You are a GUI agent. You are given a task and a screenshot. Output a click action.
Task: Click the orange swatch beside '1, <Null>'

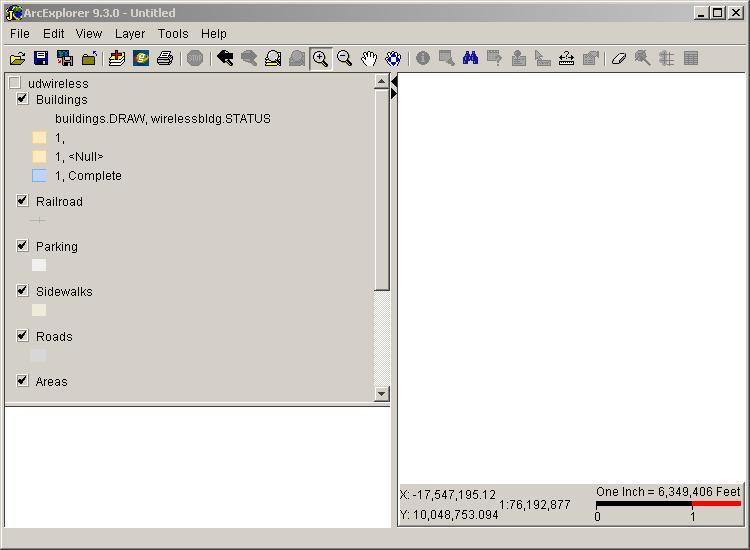(x=39, y=156)
